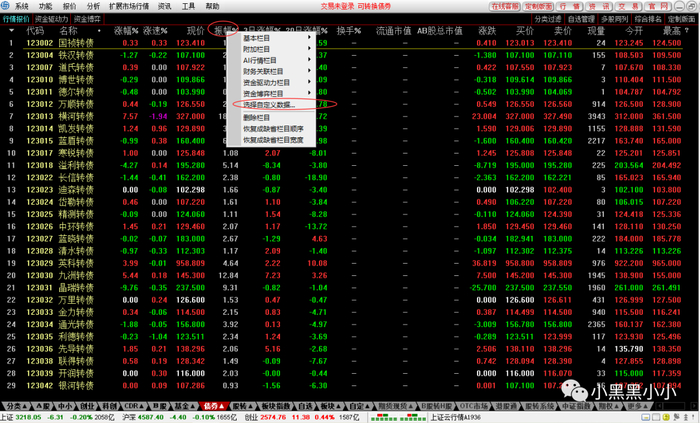700x423 pixels.
Task: Open the 科创 bottom tab
Action: 110,406
